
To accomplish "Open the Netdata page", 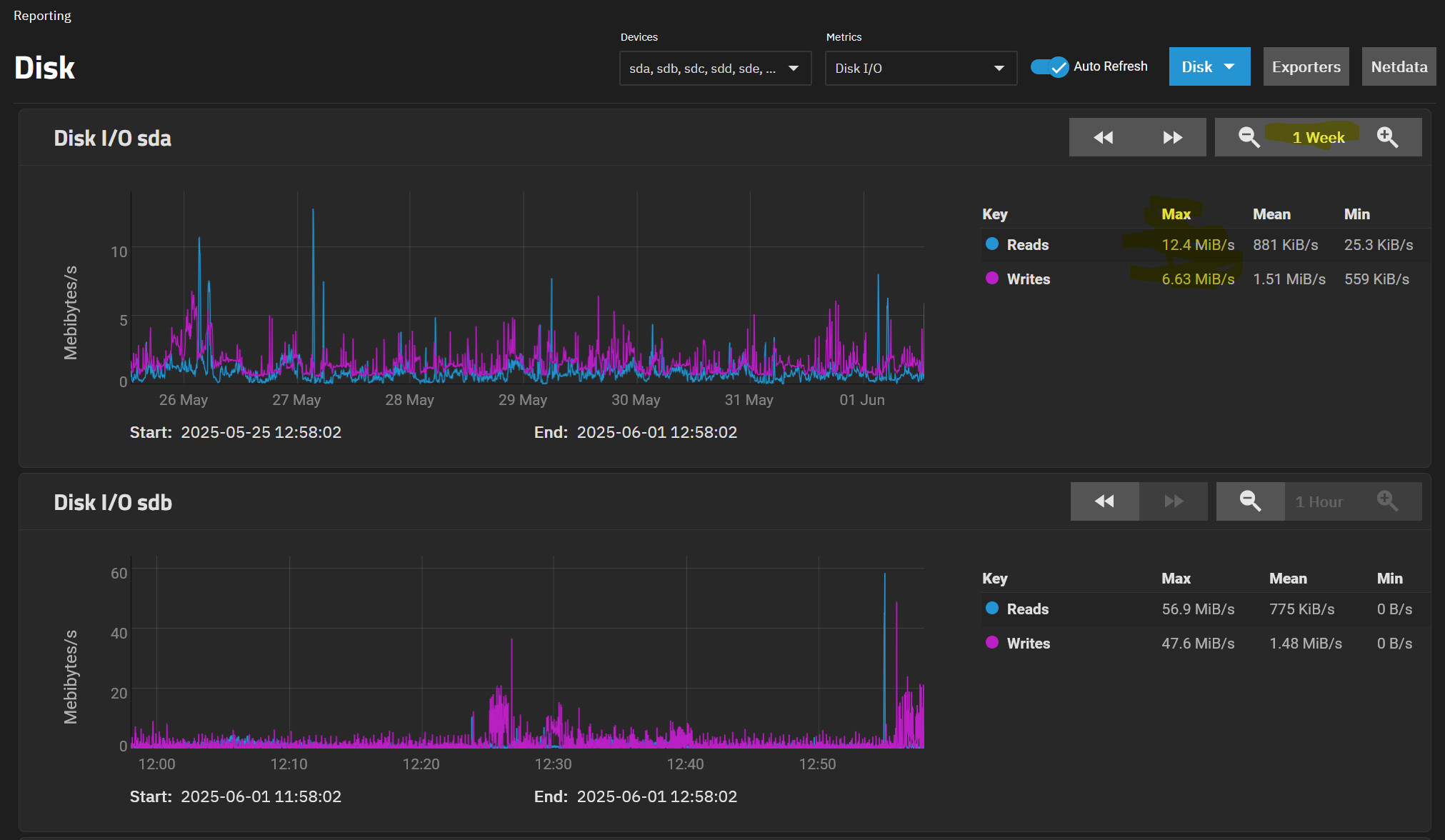I will 1399,67.
